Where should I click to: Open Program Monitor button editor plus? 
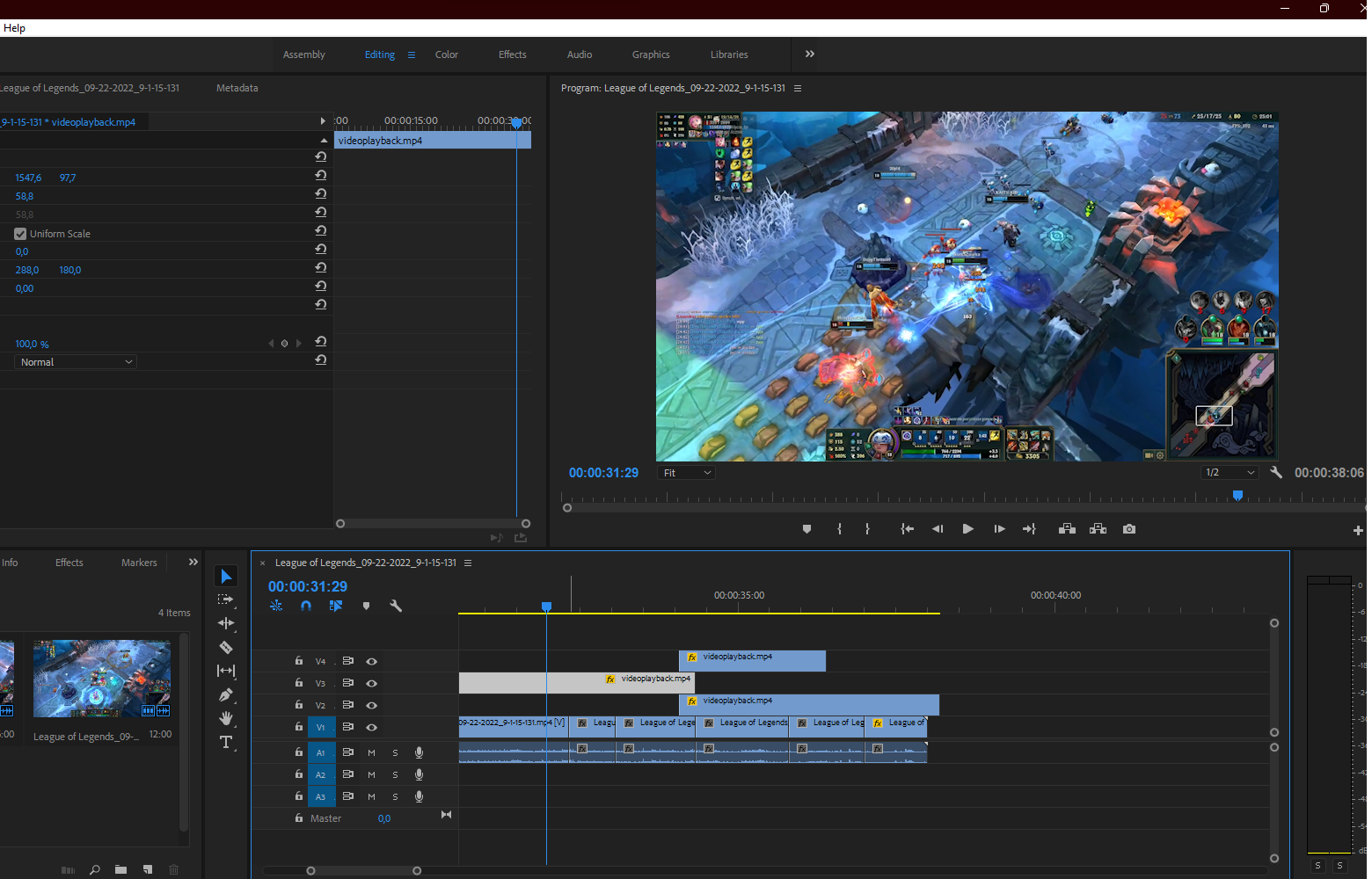(x=1358, y=530)
